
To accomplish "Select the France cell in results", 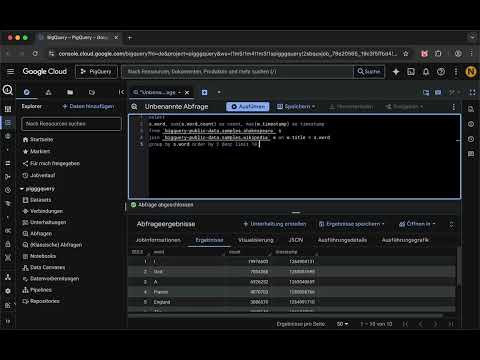I will (x=161, y=292).
